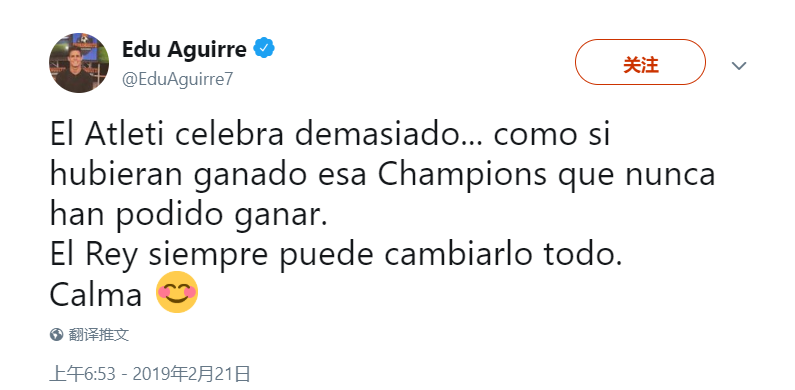Click the globe icon beside 翻译推文
Viewport: 795px width, 390px height.
click(56, 335)
